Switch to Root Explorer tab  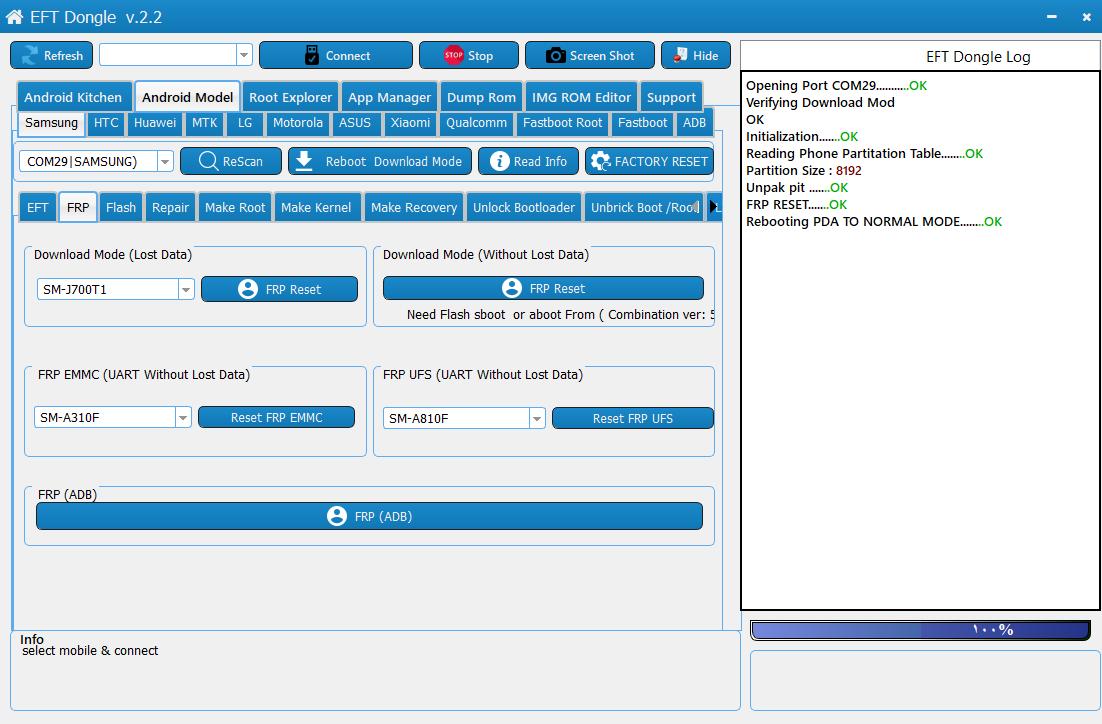pyautogui.click(x=290, y=97)
